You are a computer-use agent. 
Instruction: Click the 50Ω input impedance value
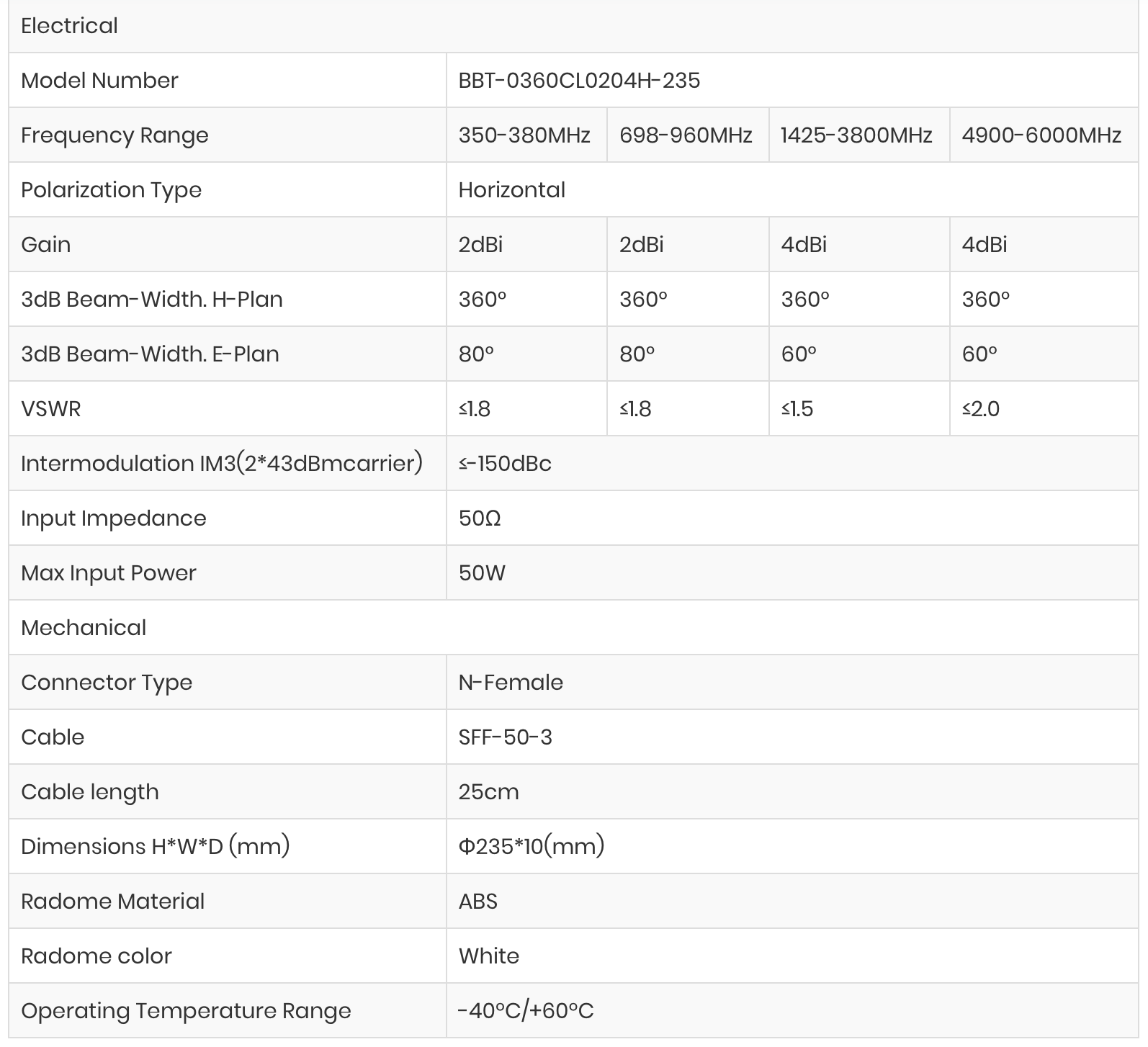[480, 518]
